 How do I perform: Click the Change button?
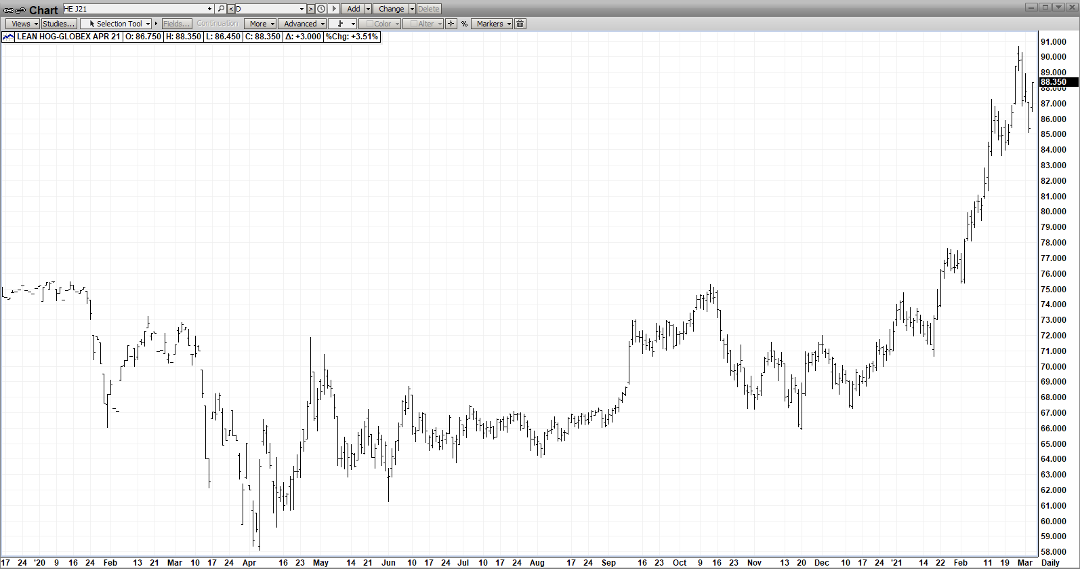pyautogui.click(x=390, y=9)
